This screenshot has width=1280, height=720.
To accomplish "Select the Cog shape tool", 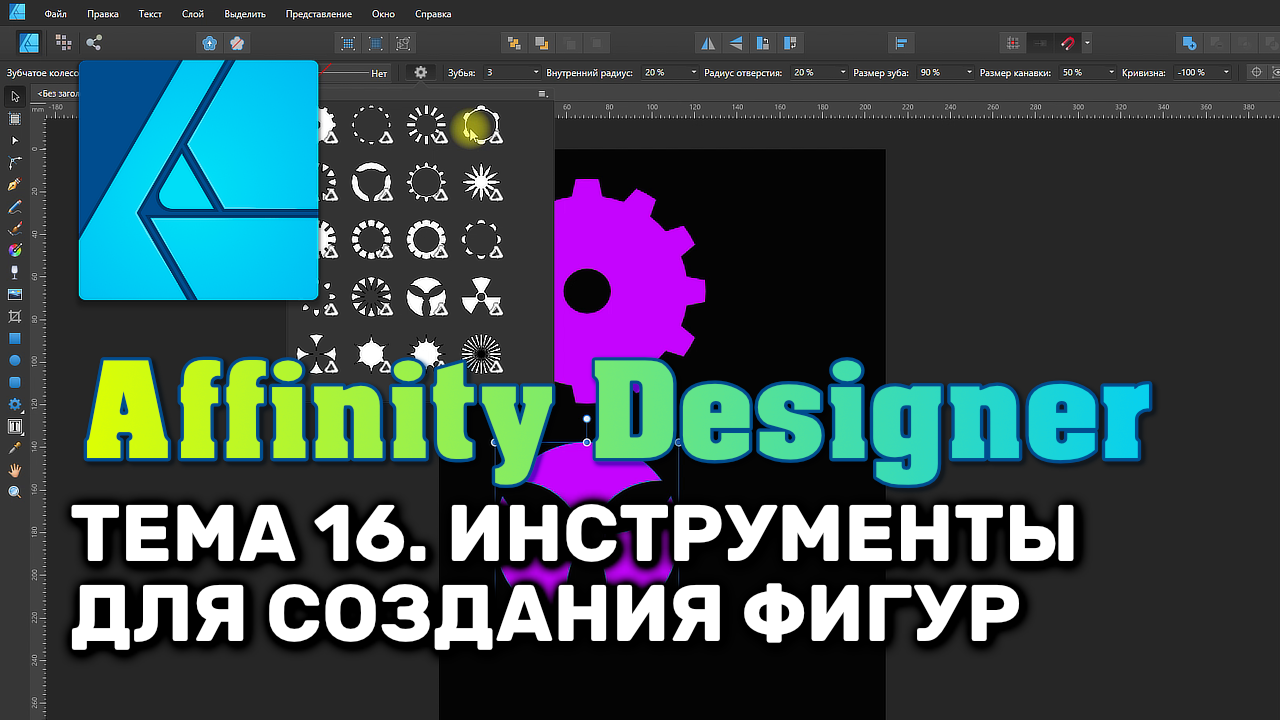I will click(15, 404).
